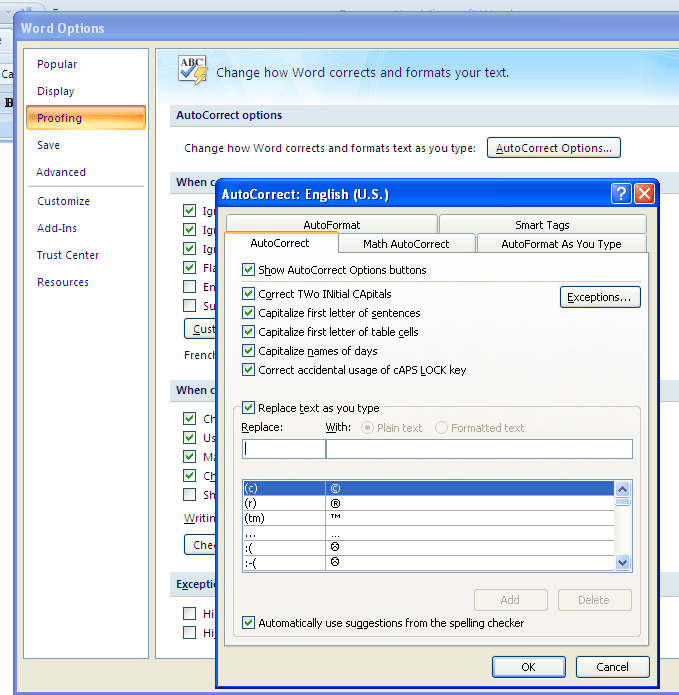Screen dimensions: 679x695
Task: Toggle Capitalize first letter of table cells
Action: coord(248,332)
